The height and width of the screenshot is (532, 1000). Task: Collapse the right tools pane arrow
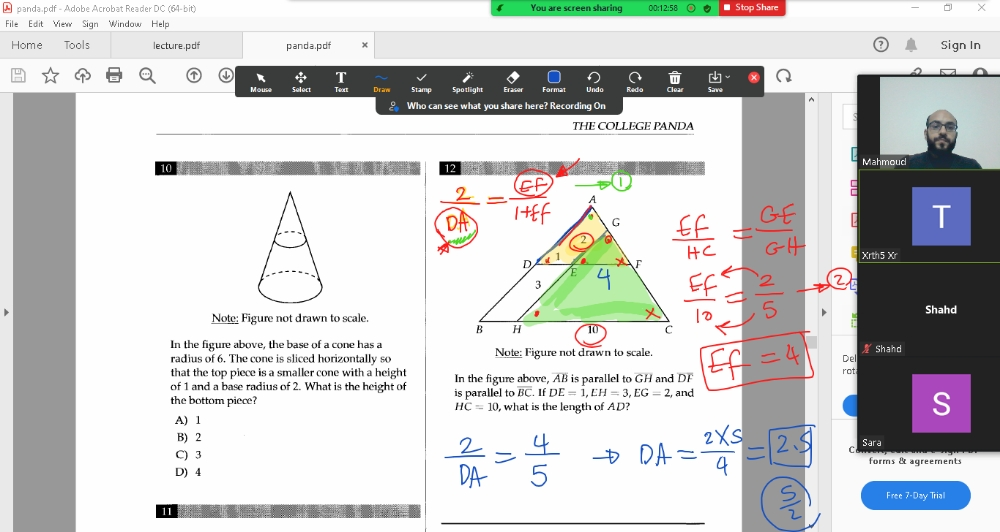coord(823,313)
